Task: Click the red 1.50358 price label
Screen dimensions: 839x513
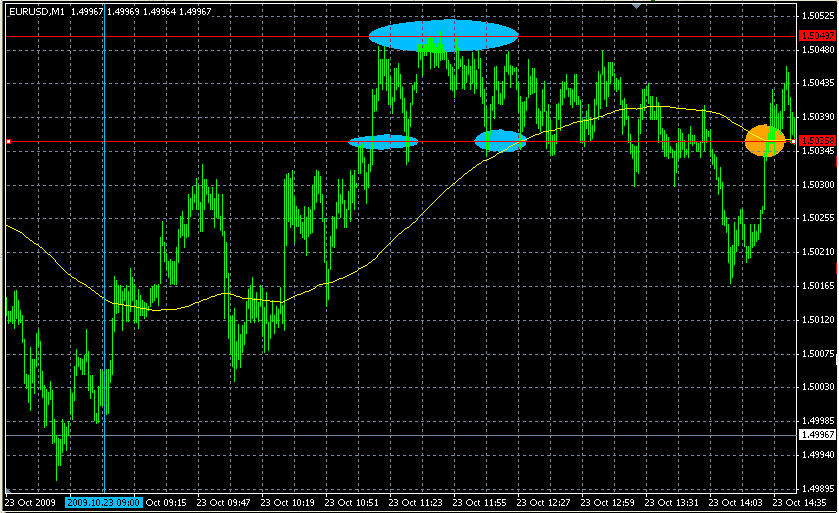Action: (x=817, y=141)
